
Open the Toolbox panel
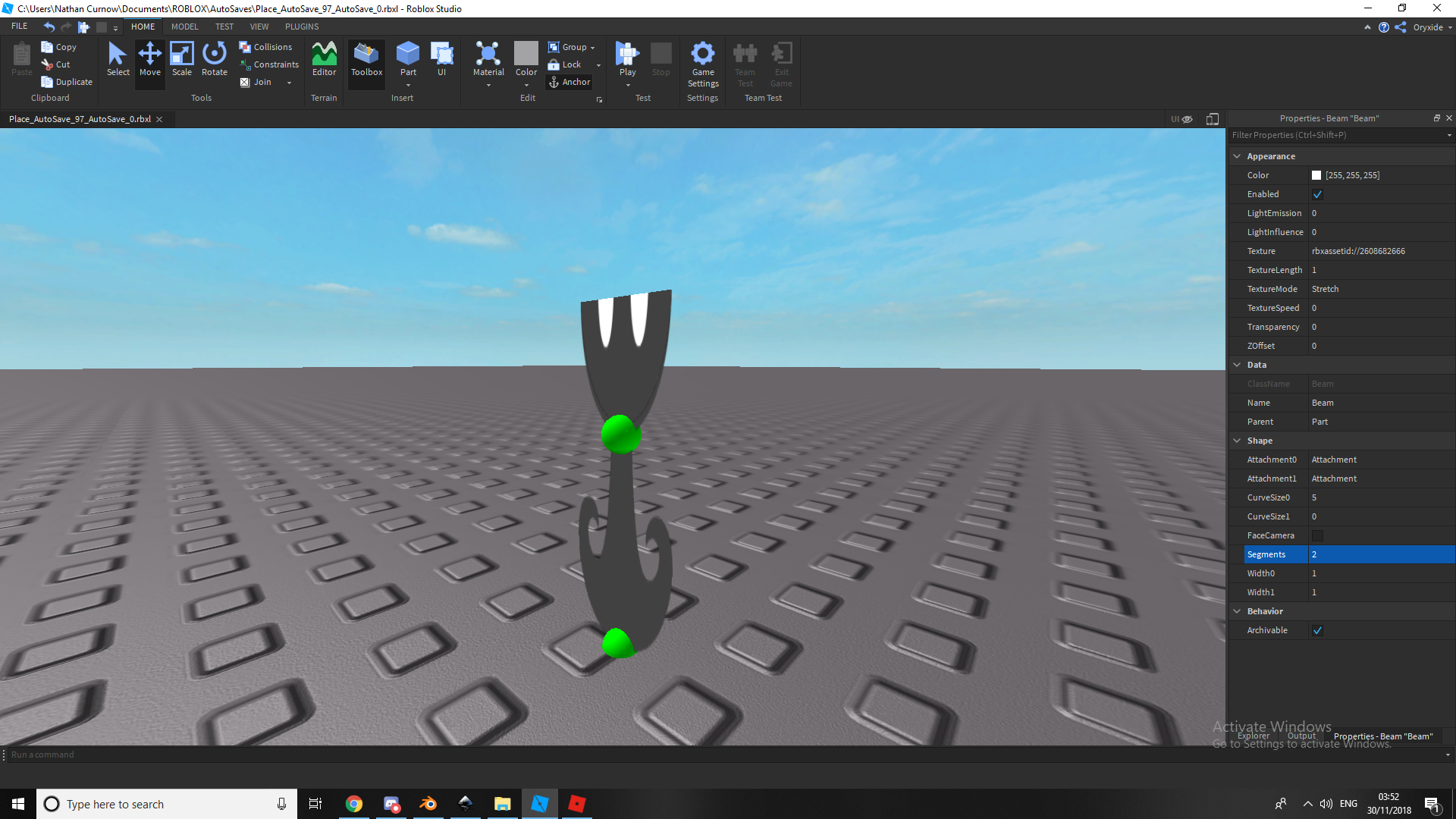pos(366,59)
